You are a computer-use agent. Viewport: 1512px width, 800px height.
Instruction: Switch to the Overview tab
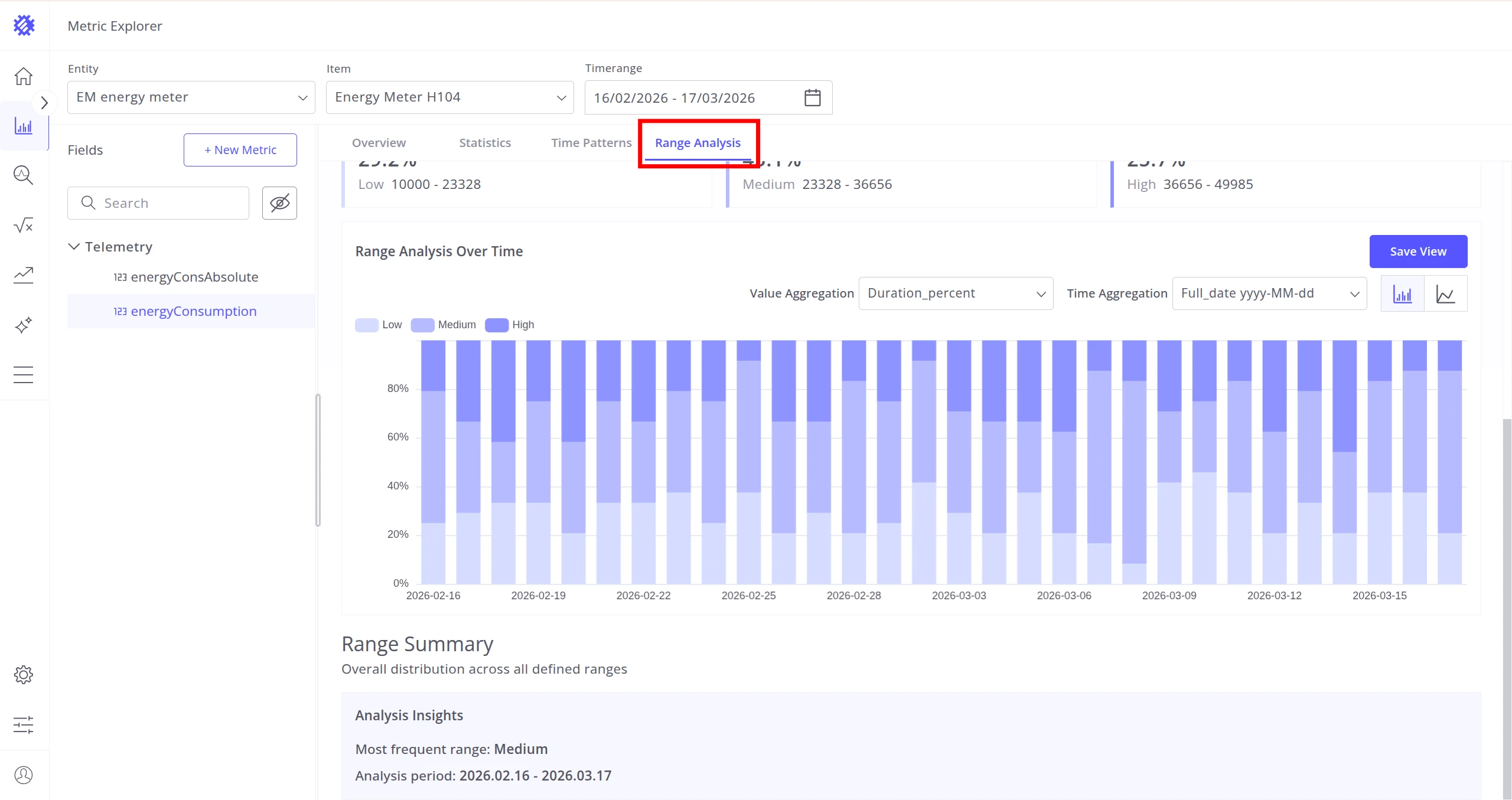click(379, 143)
